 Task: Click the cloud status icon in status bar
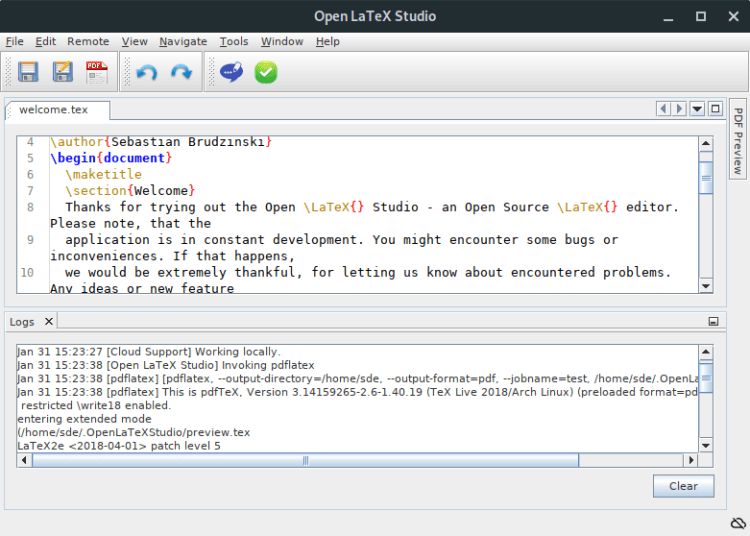[x=737, y=523]
